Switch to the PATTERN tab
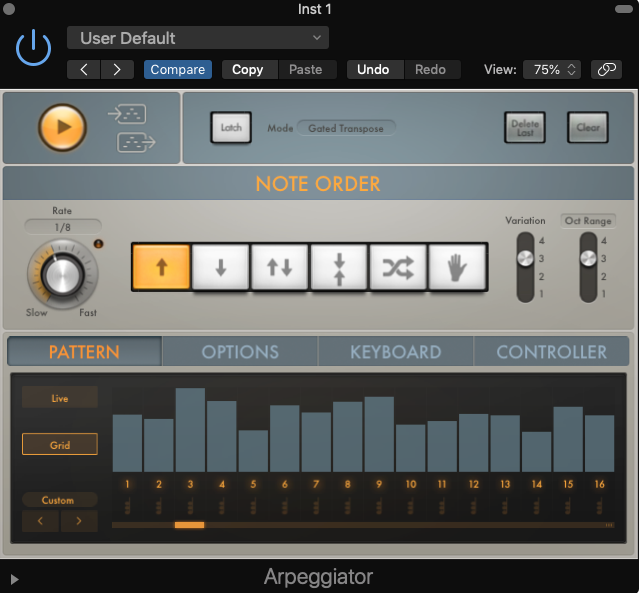 84,352
